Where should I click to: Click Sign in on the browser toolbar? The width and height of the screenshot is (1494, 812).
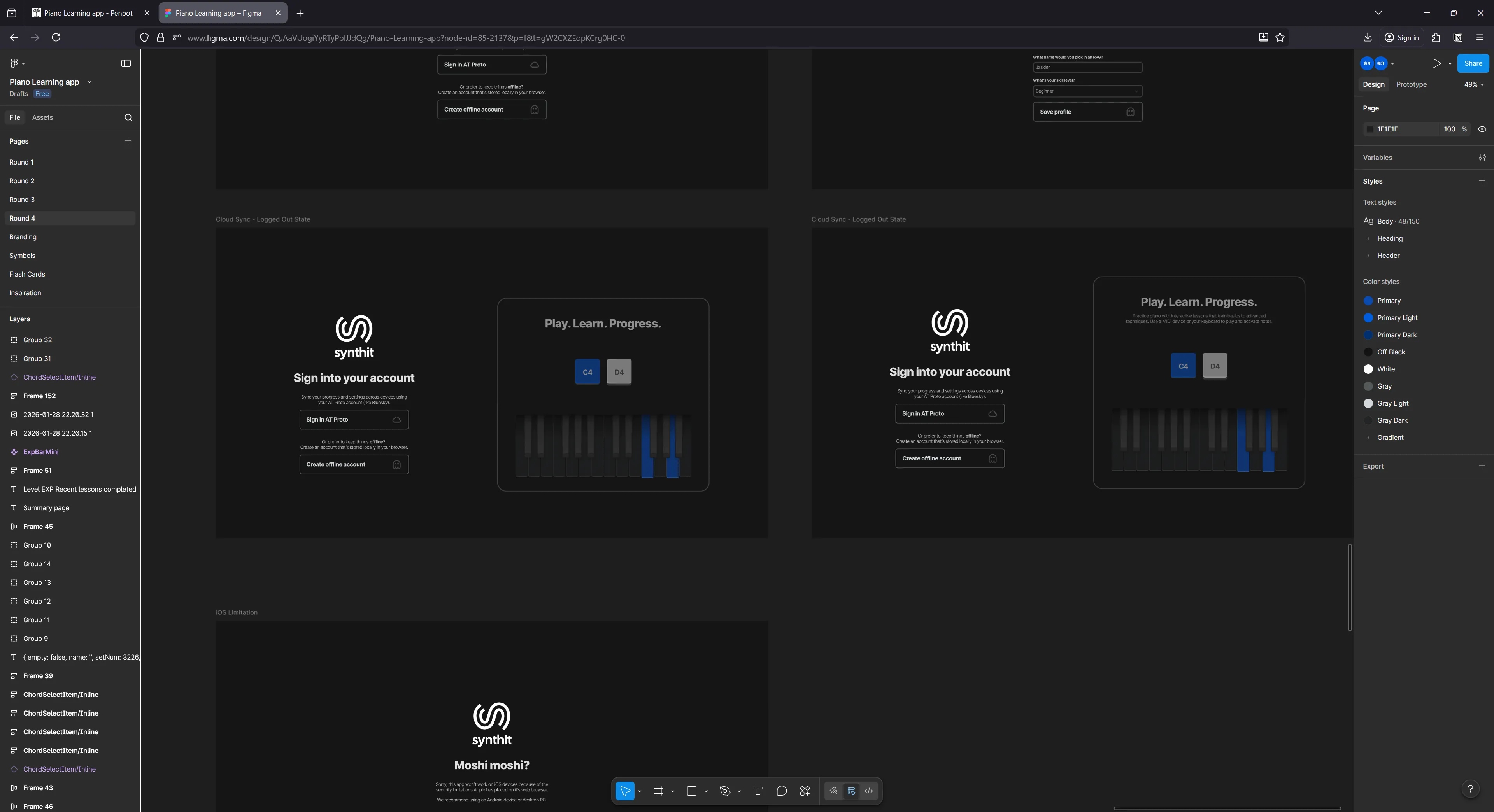pos(1401,37)
